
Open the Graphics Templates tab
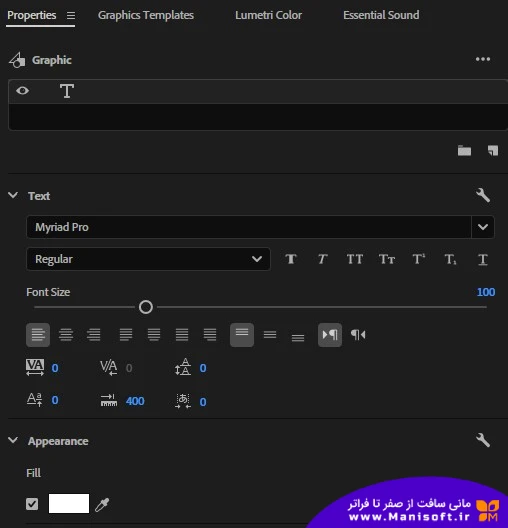click(x=146, y=15)
